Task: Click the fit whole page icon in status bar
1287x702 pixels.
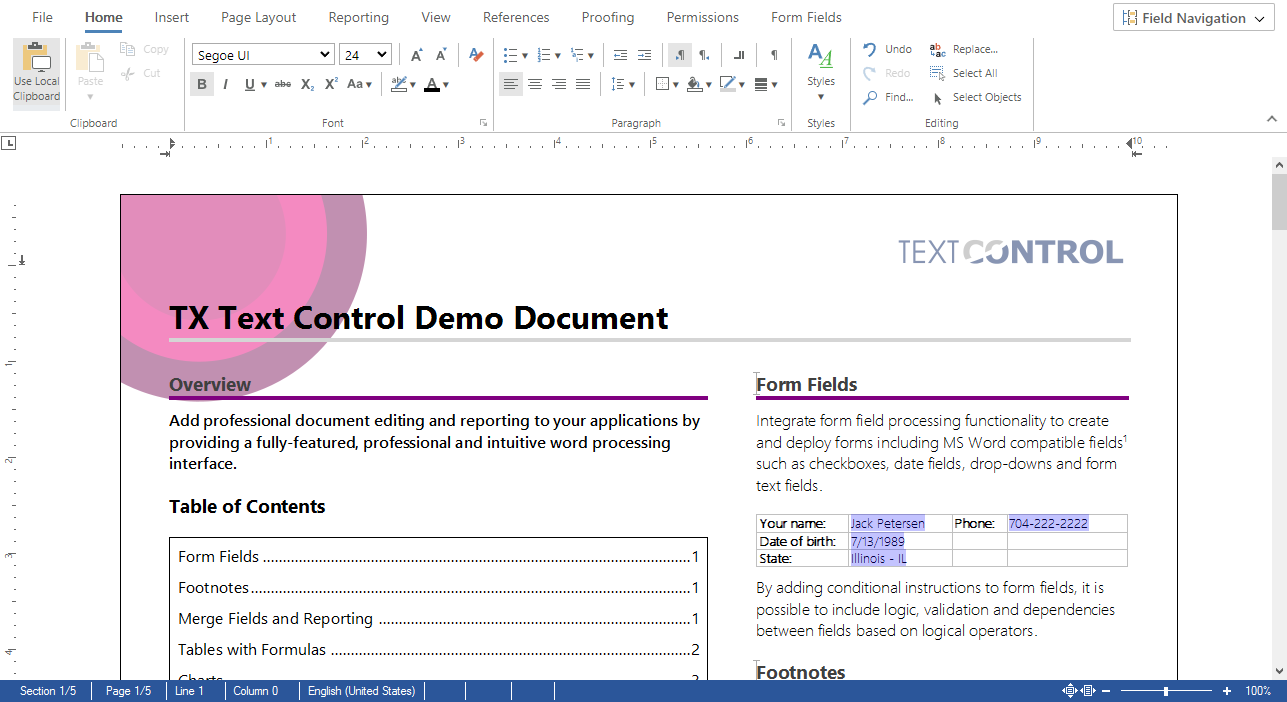Action: click(x=1070, y=691)
